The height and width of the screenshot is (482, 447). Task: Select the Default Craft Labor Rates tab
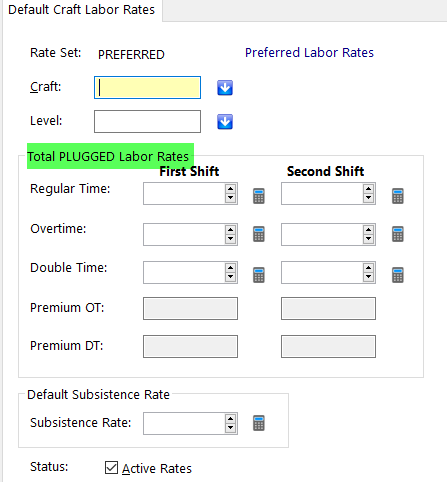click(81, 10)
